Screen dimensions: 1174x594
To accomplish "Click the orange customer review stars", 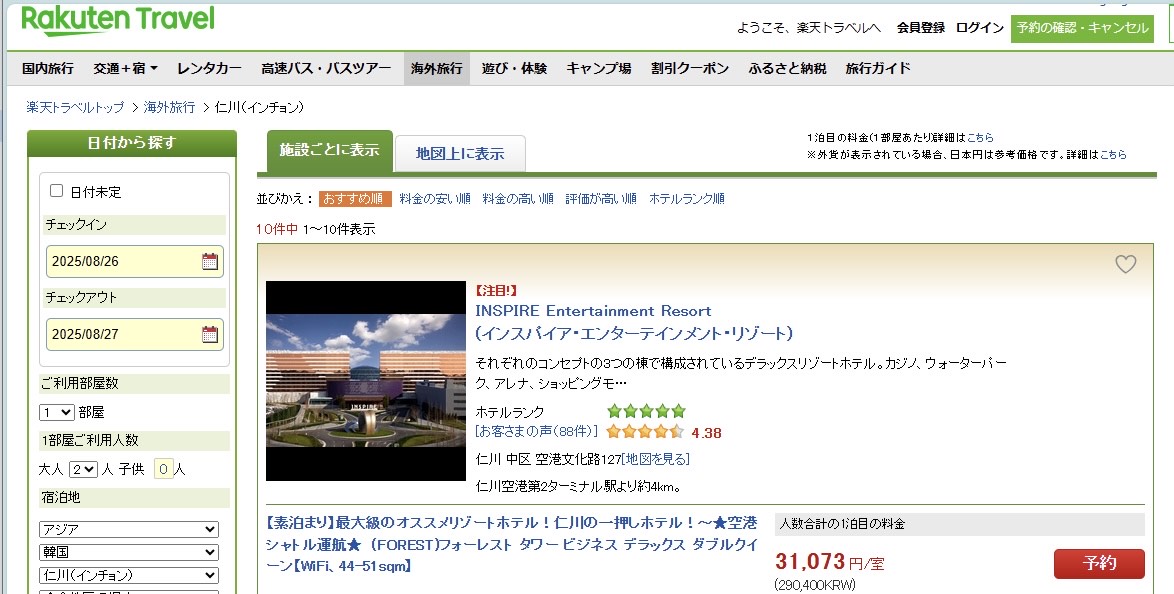I will [x=645, y=431].
